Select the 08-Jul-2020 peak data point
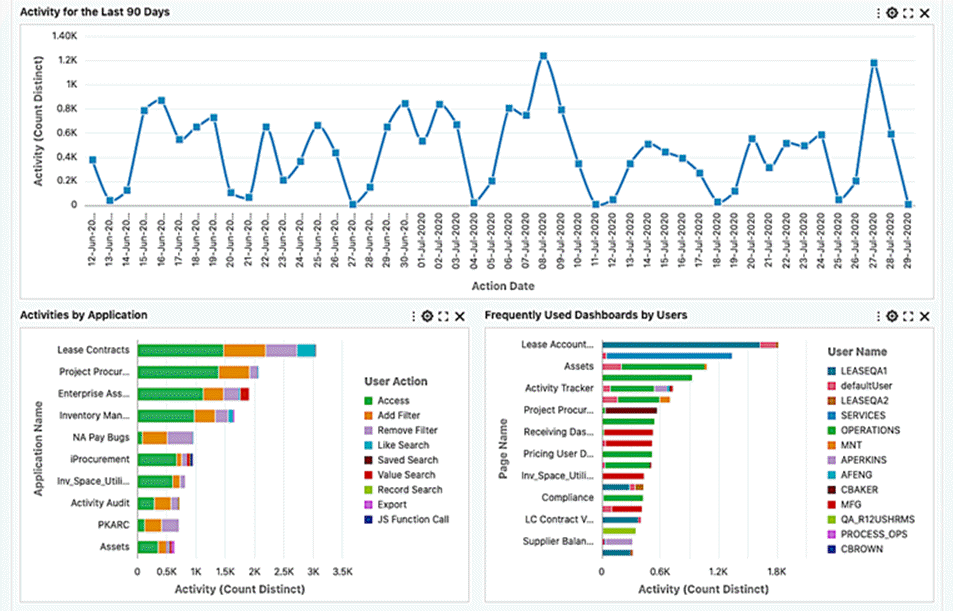Viewport: 953px width, 611px height. 543,56
